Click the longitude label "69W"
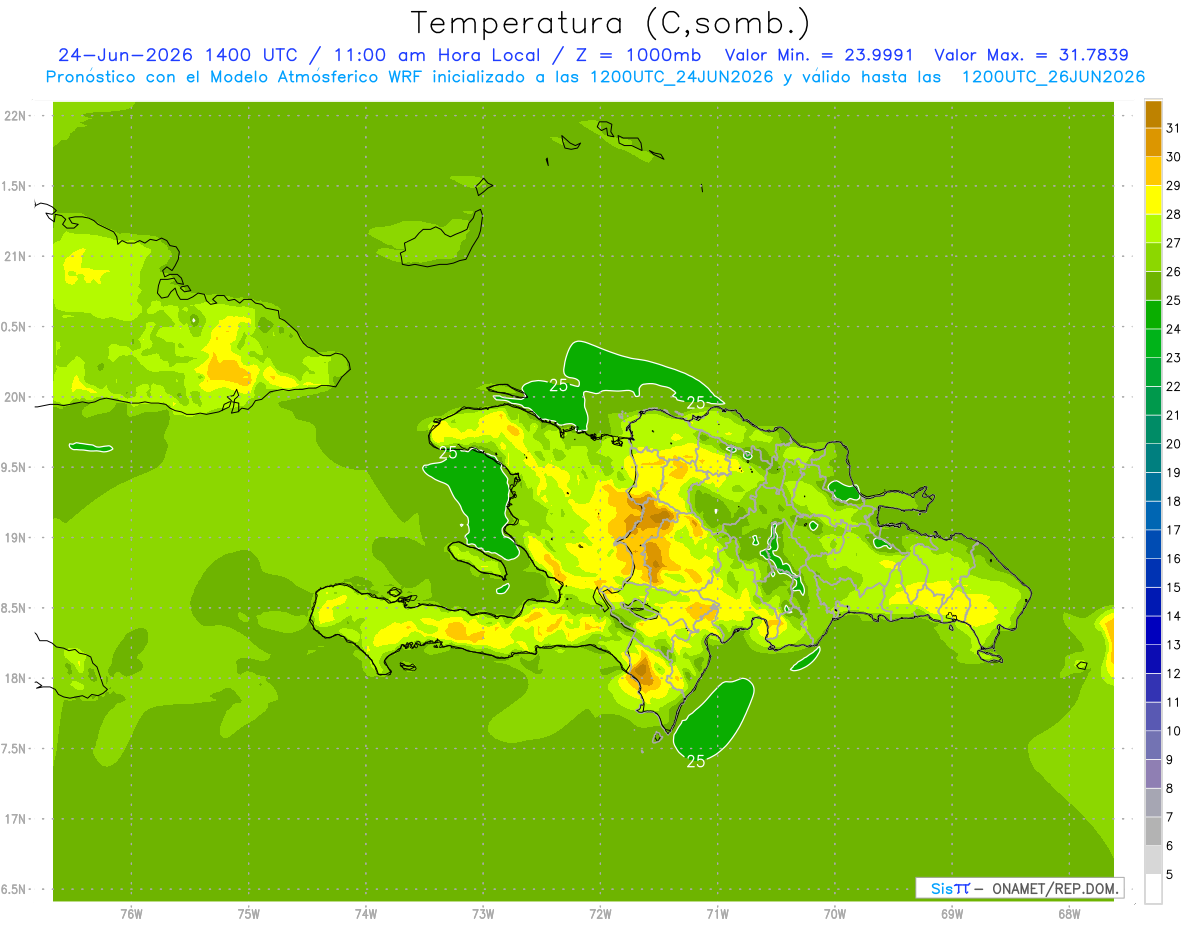 (952, 914)
